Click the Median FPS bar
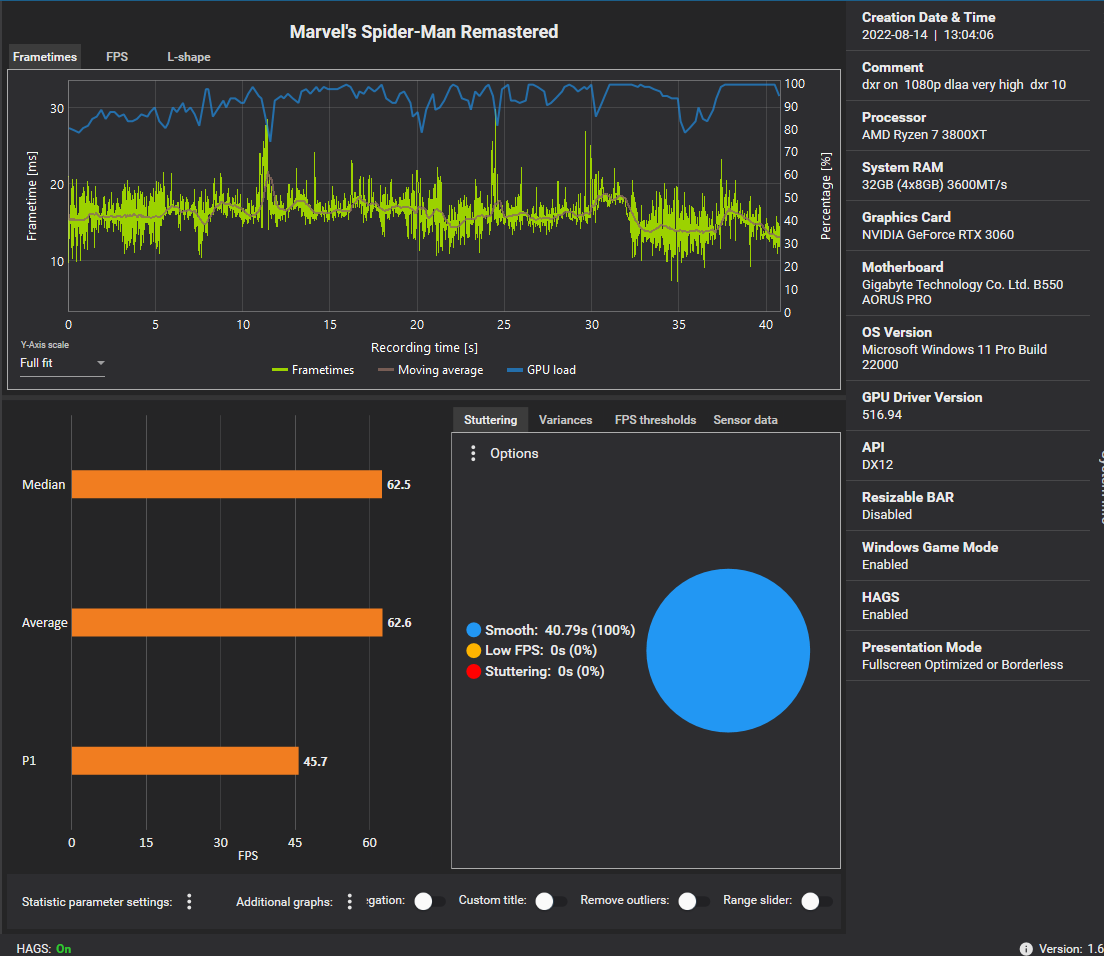1104x956 pixels. tap(227, 484)
